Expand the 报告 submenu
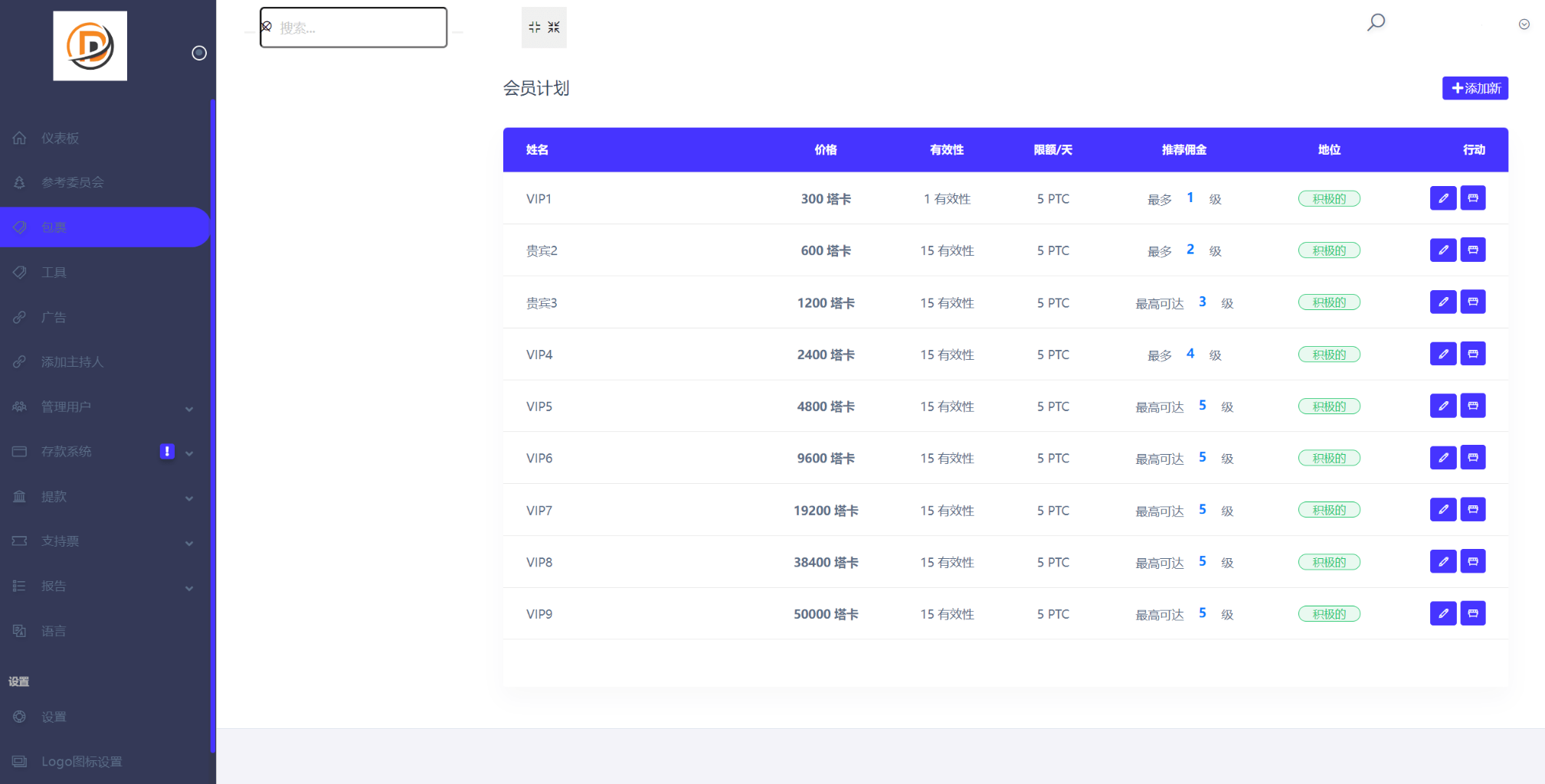Screen dimensions: 1545x784 click(189, 588)
